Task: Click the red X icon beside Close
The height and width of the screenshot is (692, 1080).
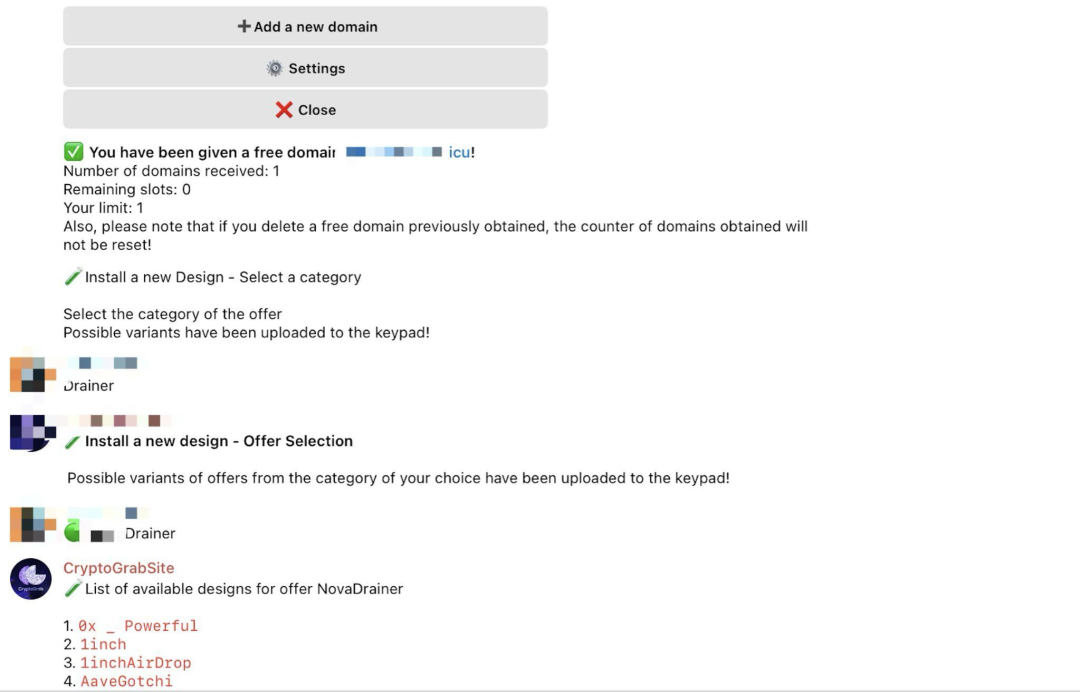Action: 284,110
